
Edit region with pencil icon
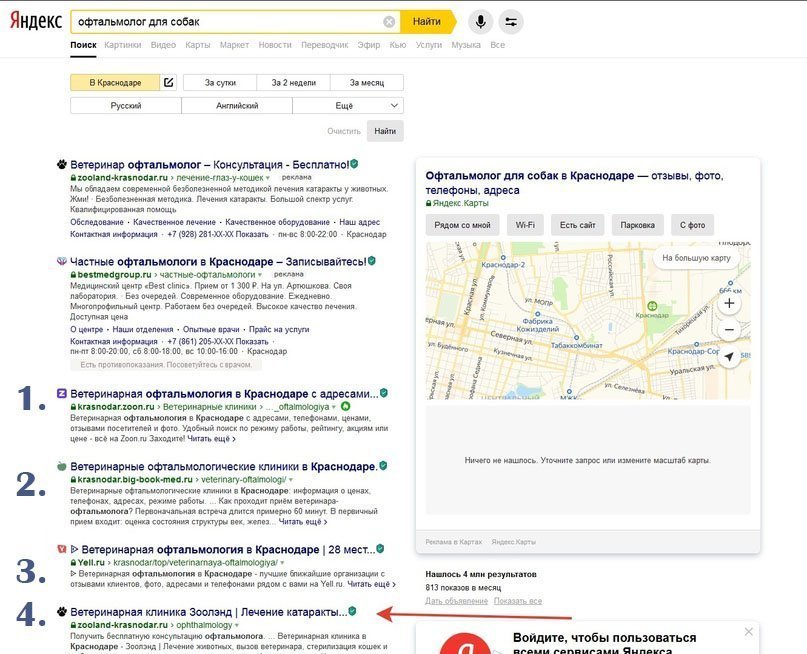coord(168,82)
